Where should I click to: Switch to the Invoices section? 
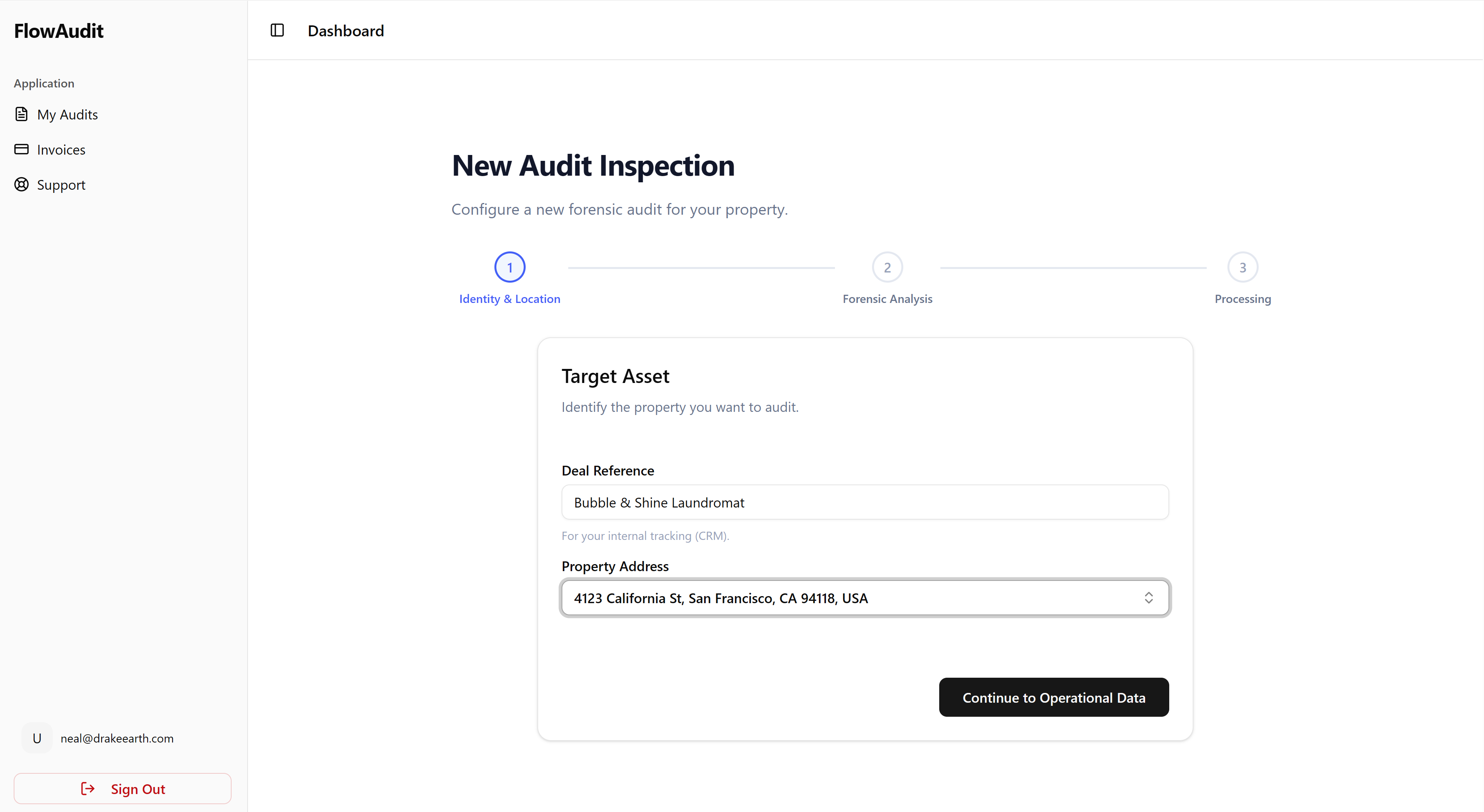(x=61, y=149)
